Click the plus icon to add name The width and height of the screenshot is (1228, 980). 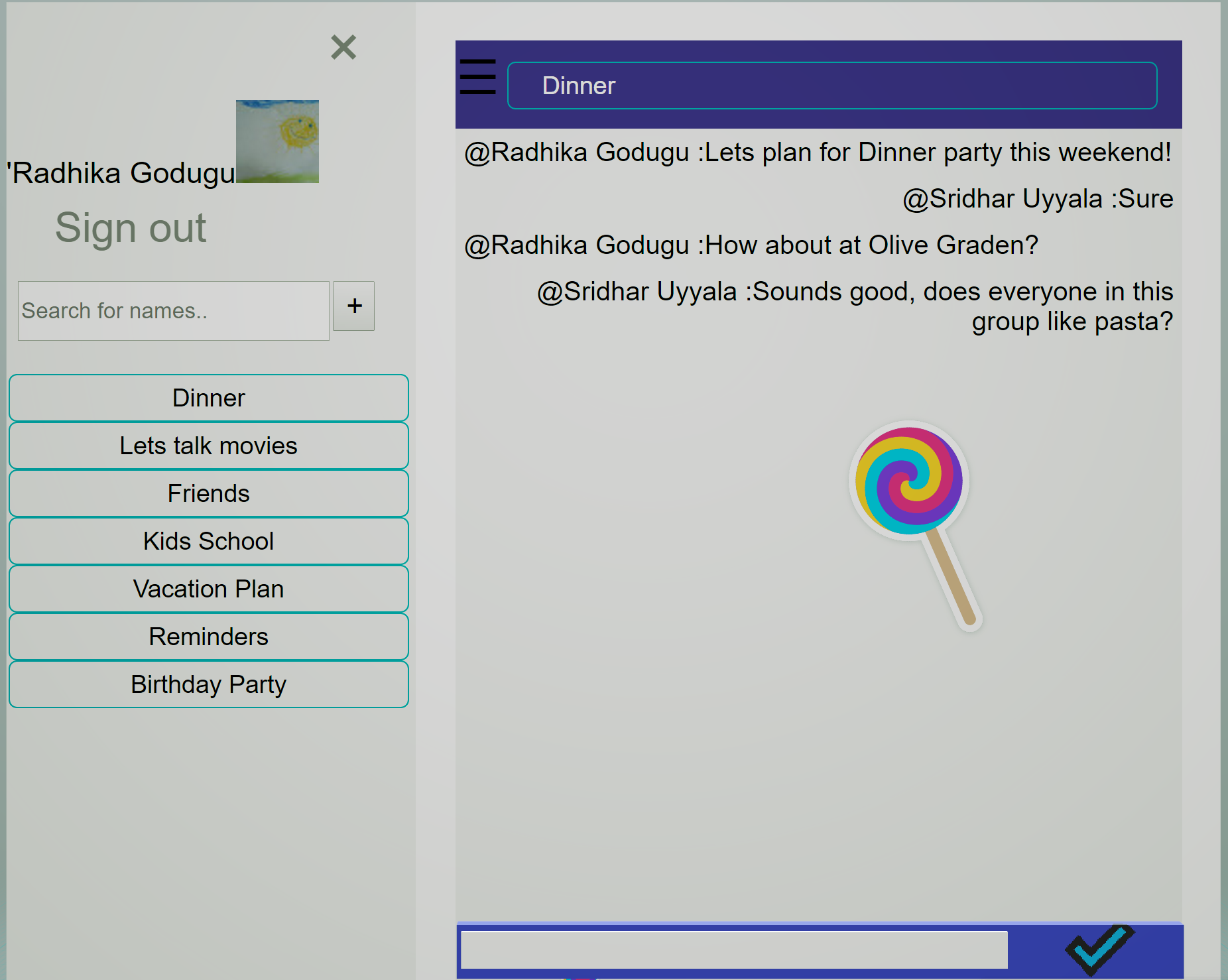[353, 306]
